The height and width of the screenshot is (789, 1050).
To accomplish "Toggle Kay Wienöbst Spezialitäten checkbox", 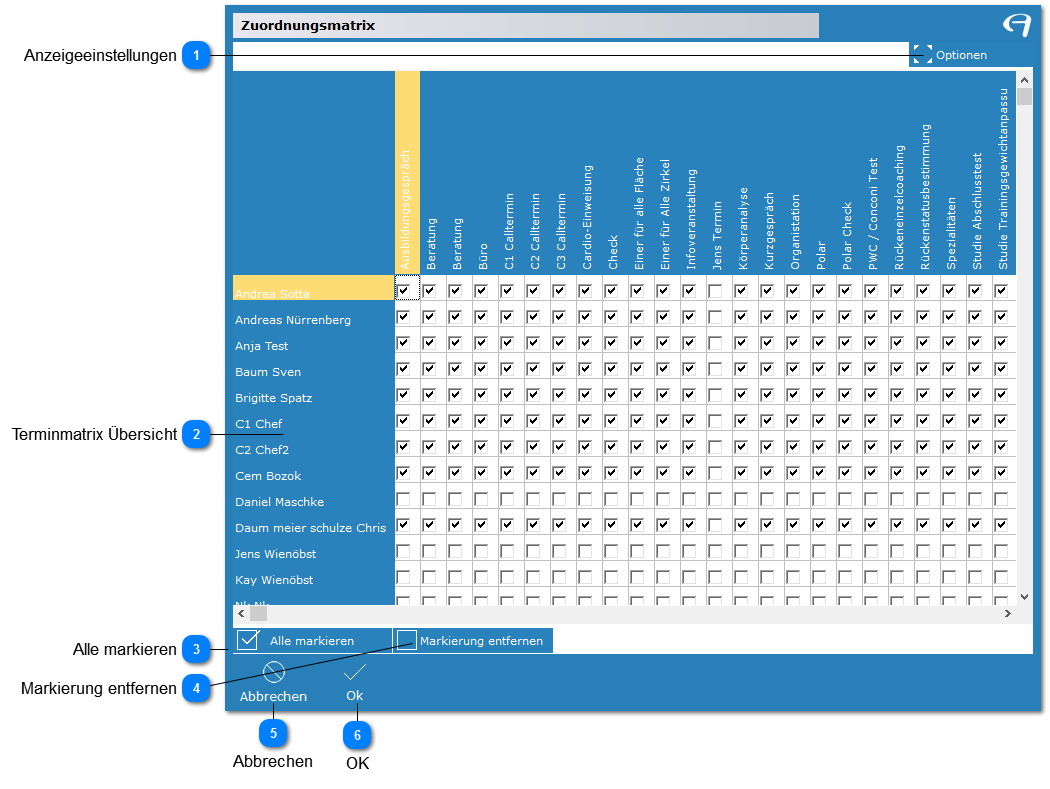I will pyautogui.click(x=949, y=577).
